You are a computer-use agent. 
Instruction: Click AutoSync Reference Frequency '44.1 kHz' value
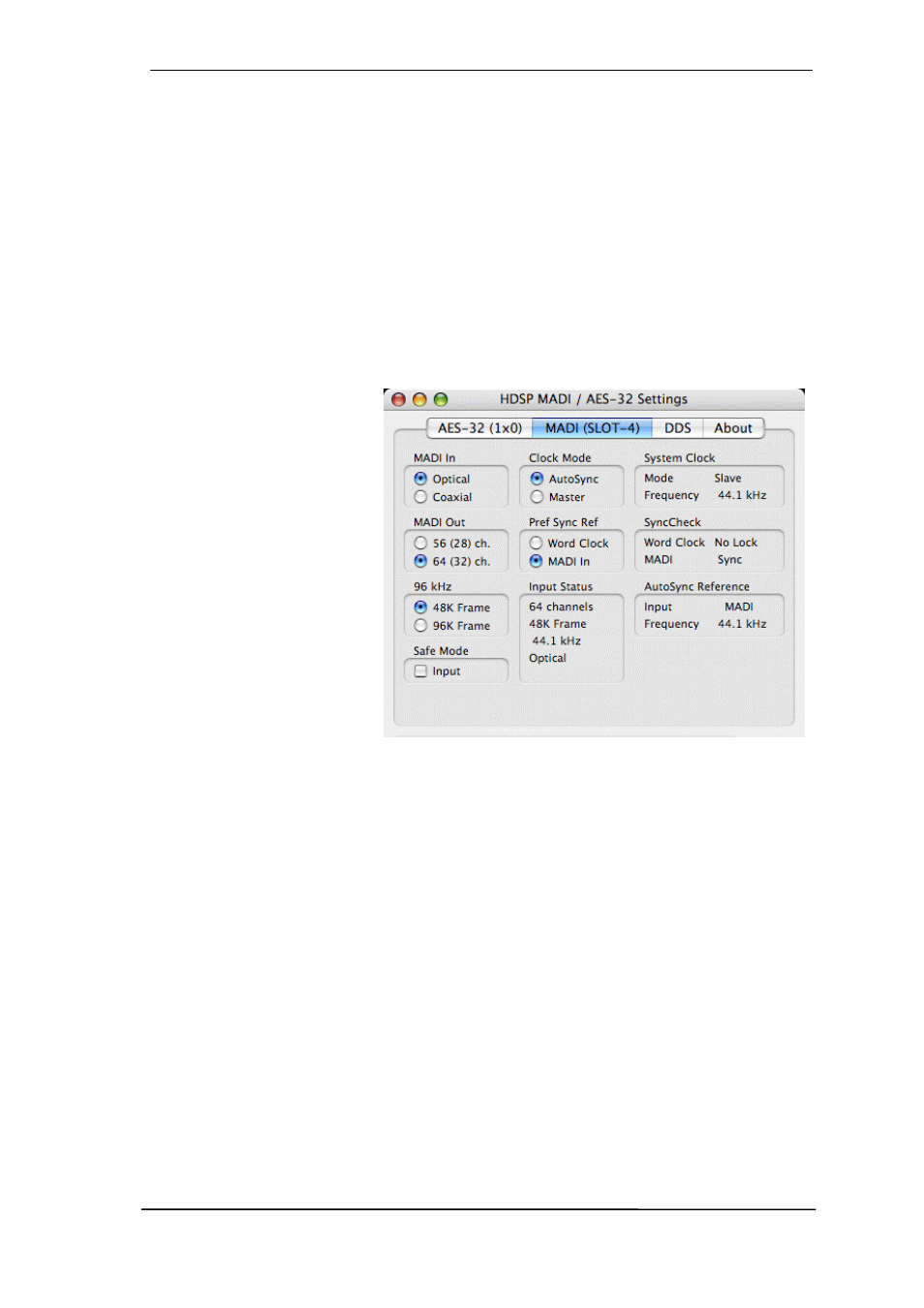[742, 624]
